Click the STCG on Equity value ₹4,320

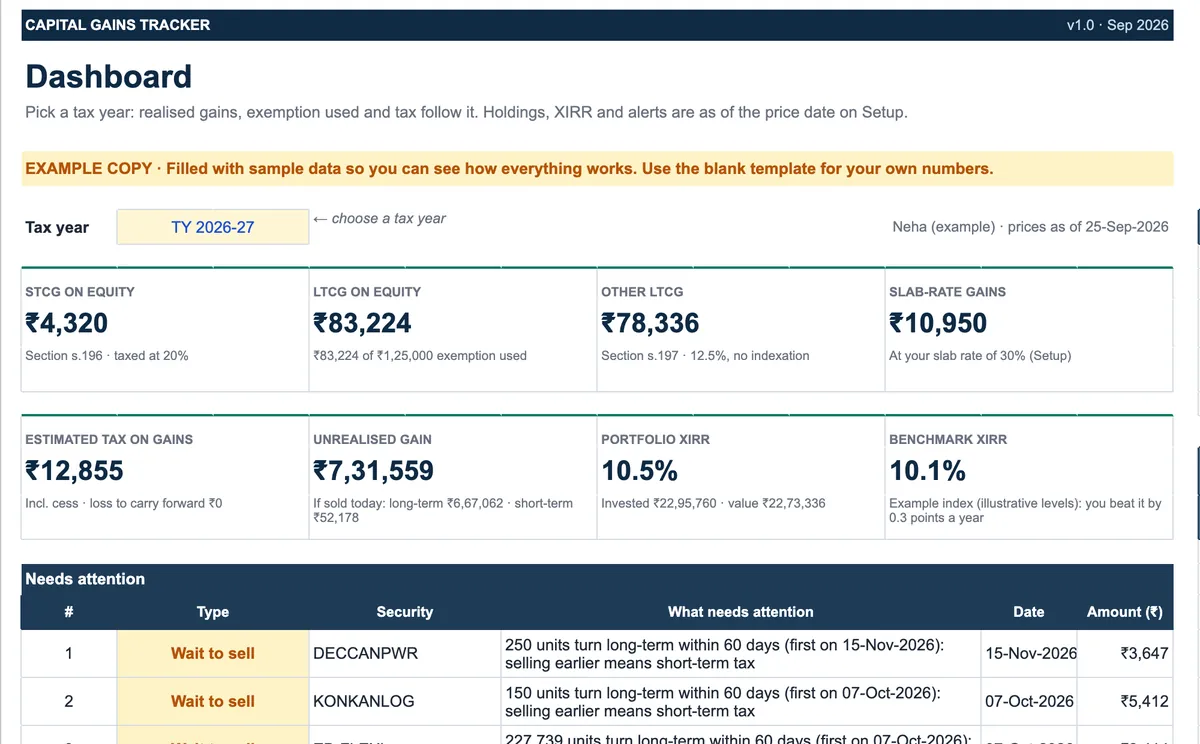[67, 323]
